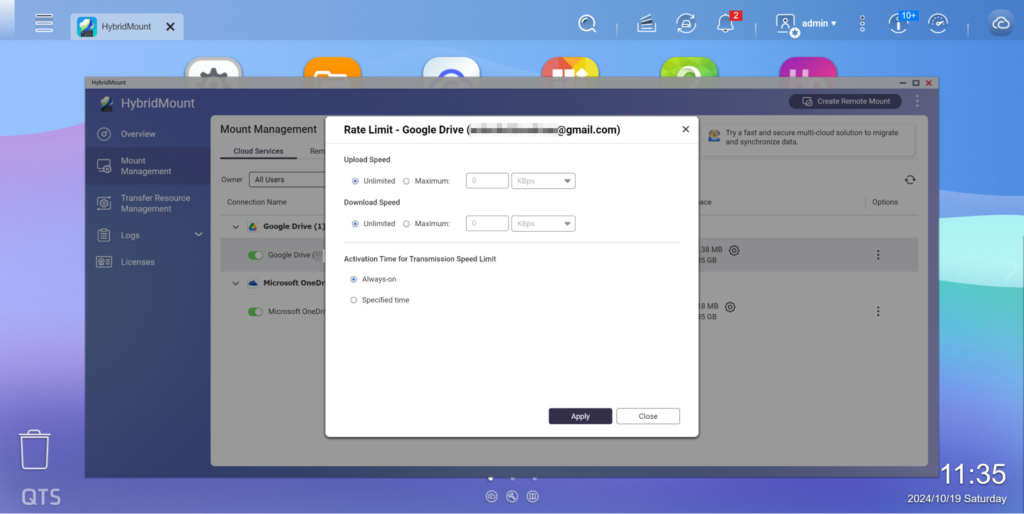Click the notifications bell icon
Viewport: 1024px width, 514px height.
coord(726,23)
